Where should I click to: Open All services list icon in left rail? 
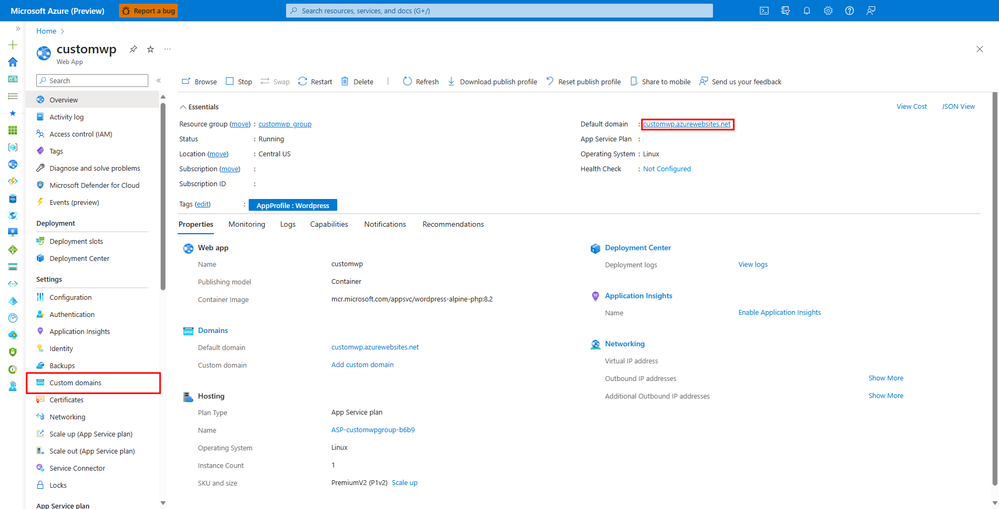pyautogui.click(x=12, y=96)
